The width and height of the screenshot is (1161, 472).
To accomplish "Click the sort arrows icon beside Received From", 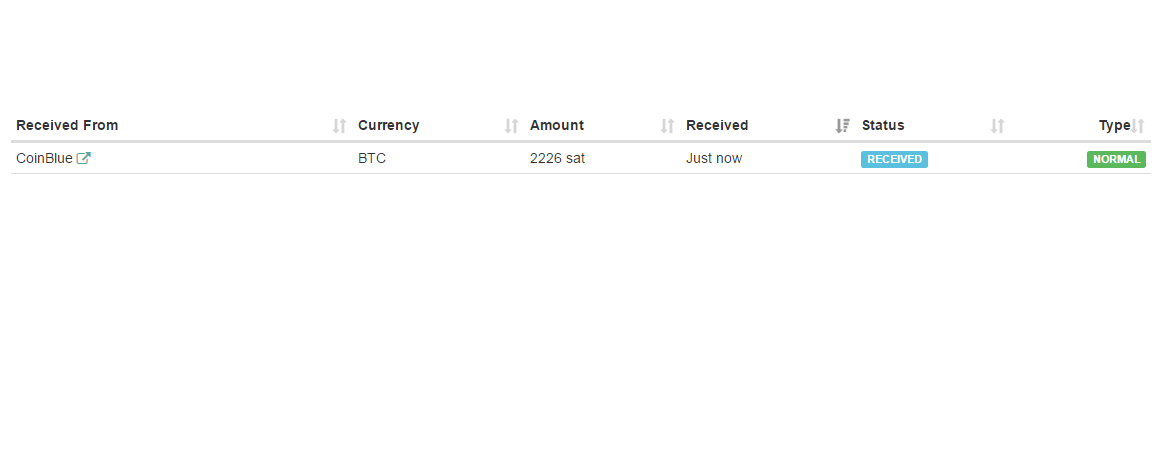I will (x=339, y=126).
